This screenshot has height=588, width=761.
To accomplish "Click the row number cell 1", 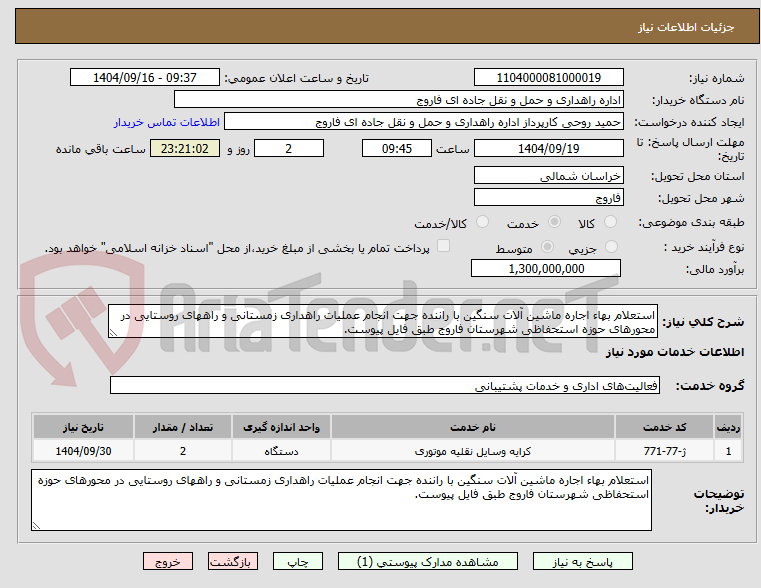I will click(x=728, y=451).
